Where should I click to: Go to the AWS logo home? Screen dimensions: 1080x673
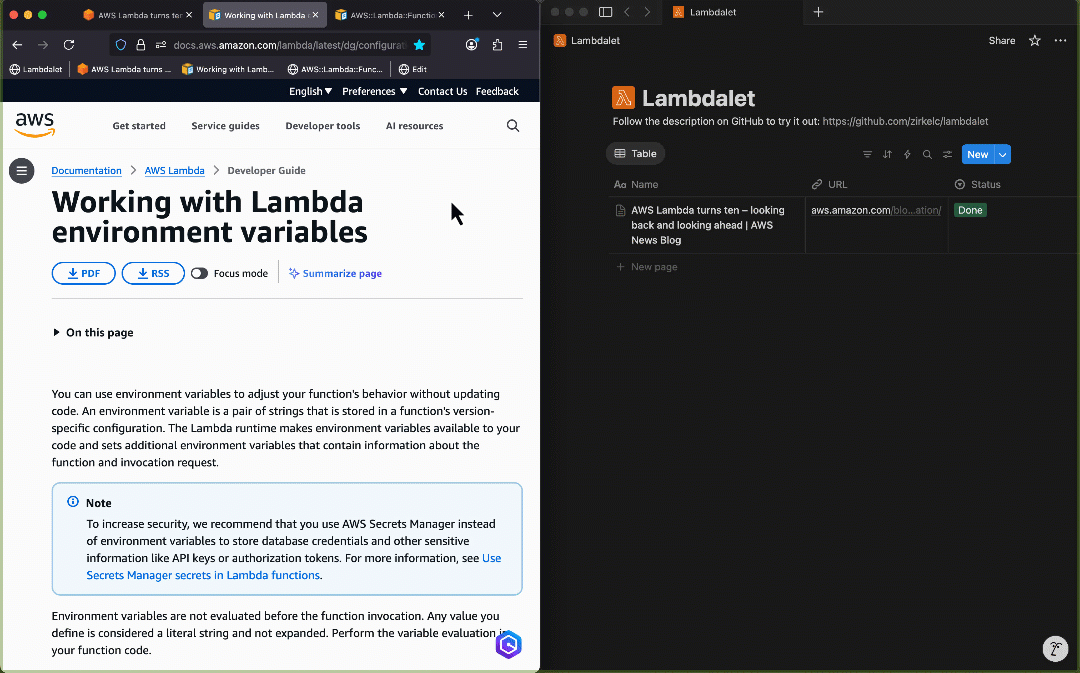click(34, 125)
